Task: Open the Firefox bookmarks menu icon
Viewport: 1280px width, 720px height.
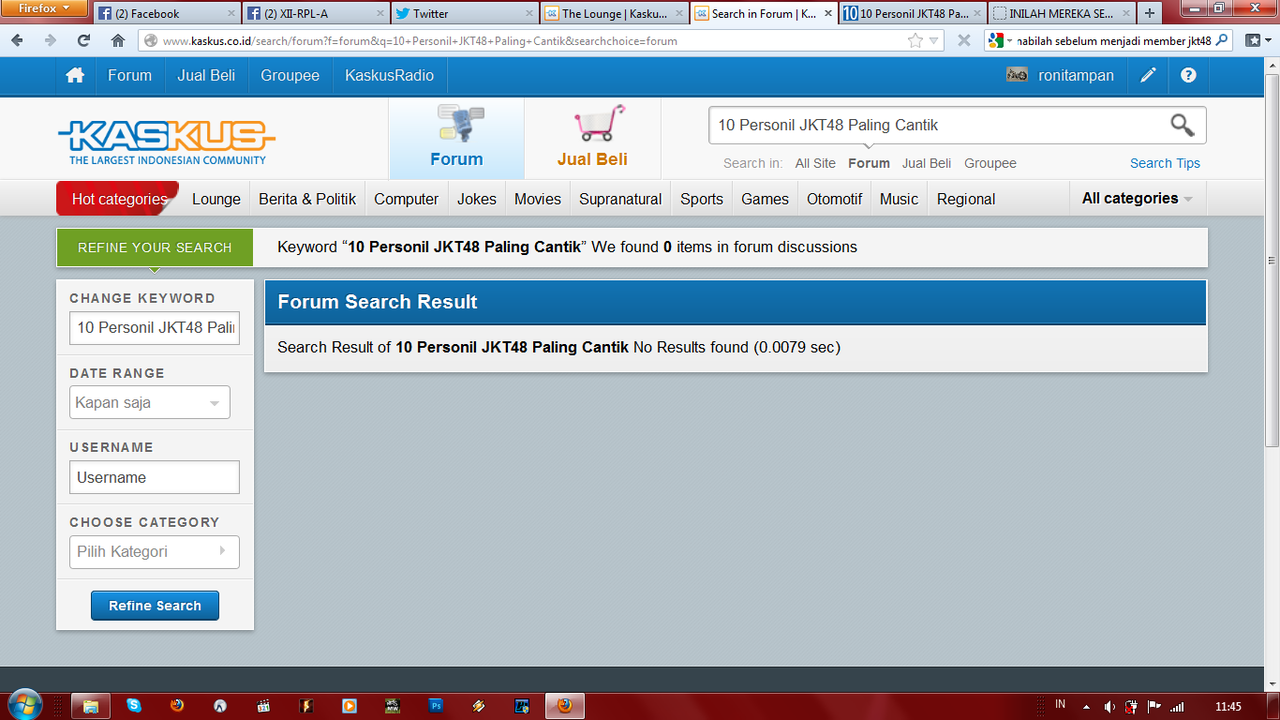Action: [x=1253, y=41]
